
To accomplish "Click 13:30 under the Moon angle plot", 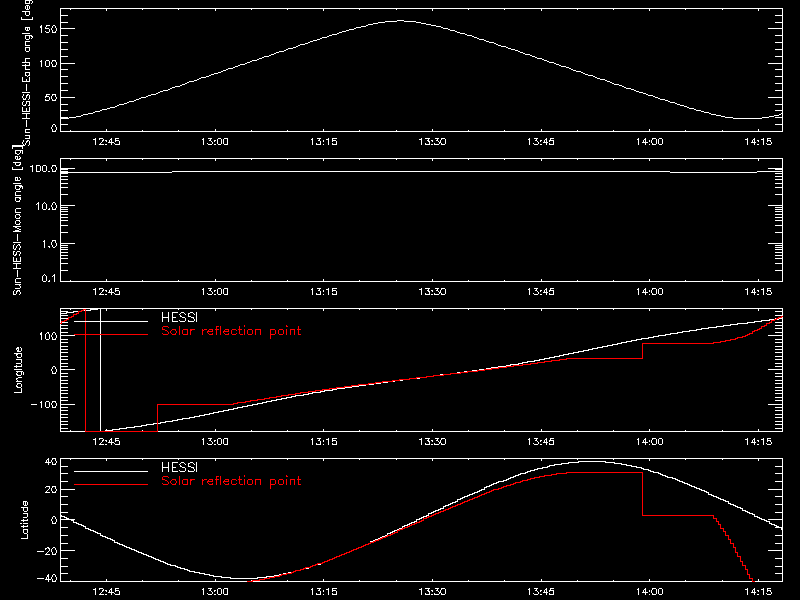I will pyautogui.click(x=432, y=292).
